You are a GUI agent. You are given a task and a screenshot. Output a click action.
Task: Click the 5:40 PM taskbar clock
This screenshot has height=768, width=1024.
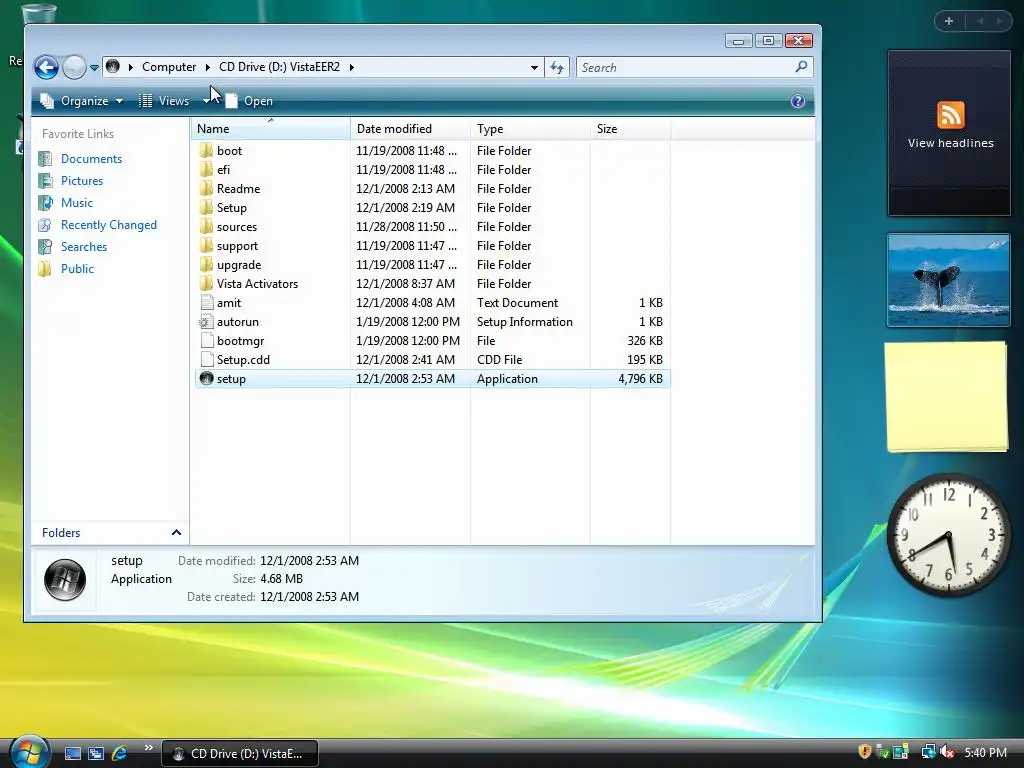[x=985, y=753]
